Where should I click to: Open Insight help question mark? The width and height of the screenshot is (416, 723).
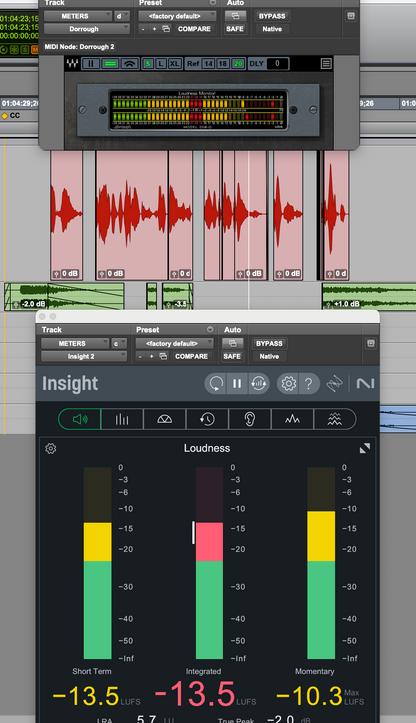coord(309,384)
